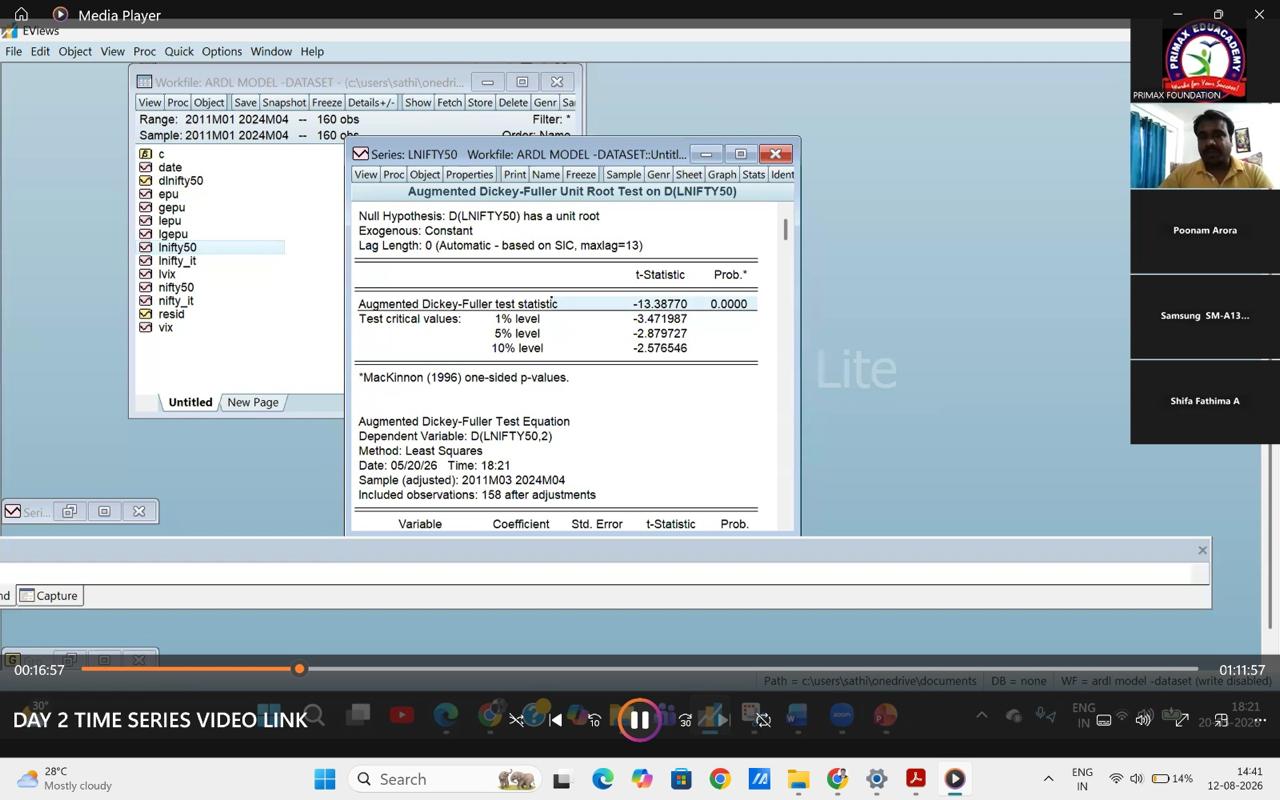Screen dimensions: 1280x800
Task: Jump to the previous track
Action: 555,720
